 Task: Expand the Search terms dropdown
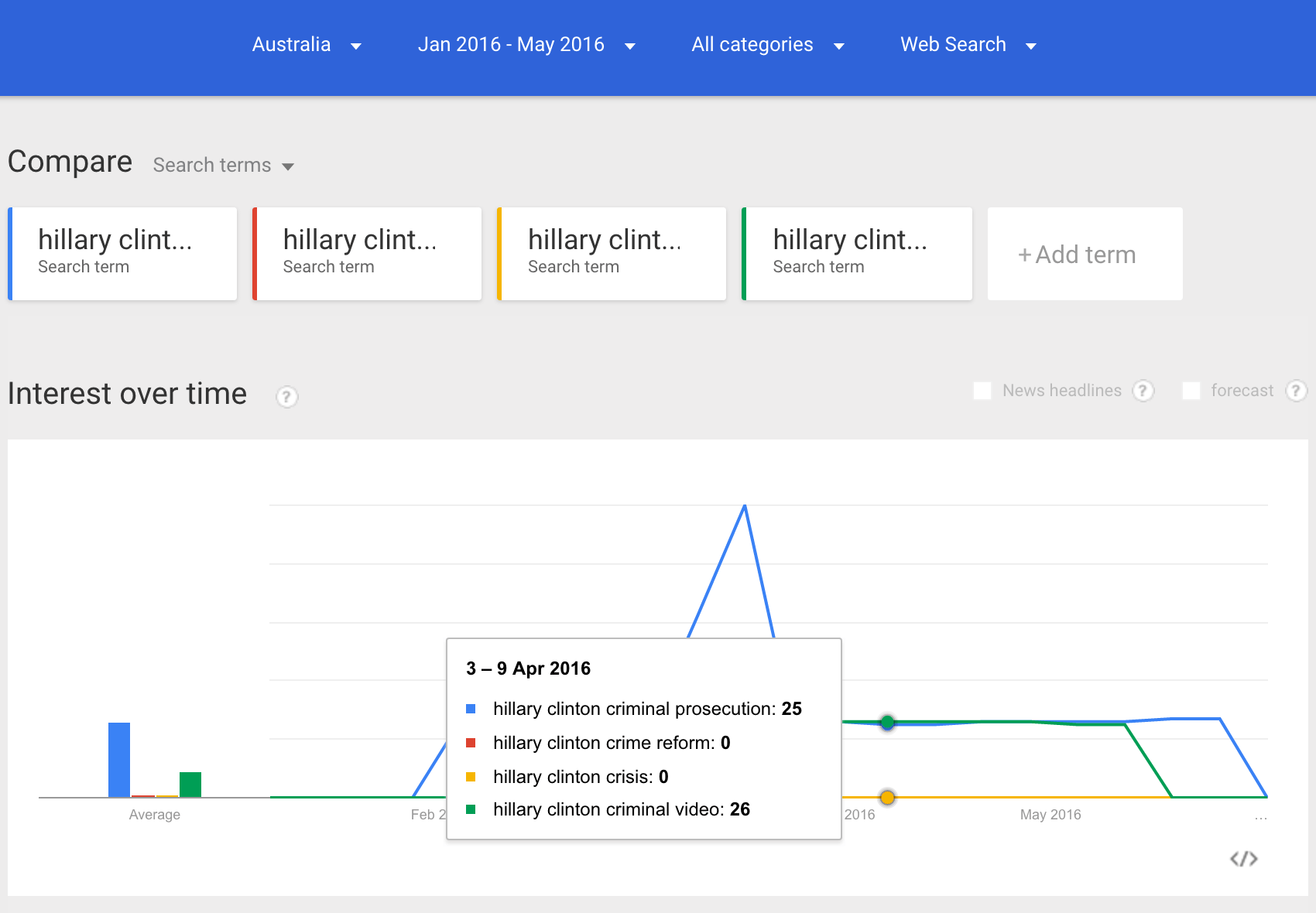pyautogui.click(x=223, y=166)
